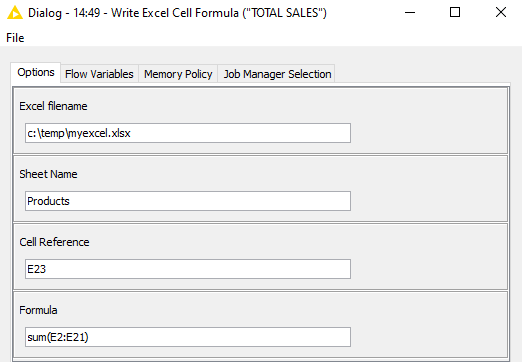522x362 pixels.
Task: Select the Cell Reference field showing E23
Action: [x=188, y=269]
